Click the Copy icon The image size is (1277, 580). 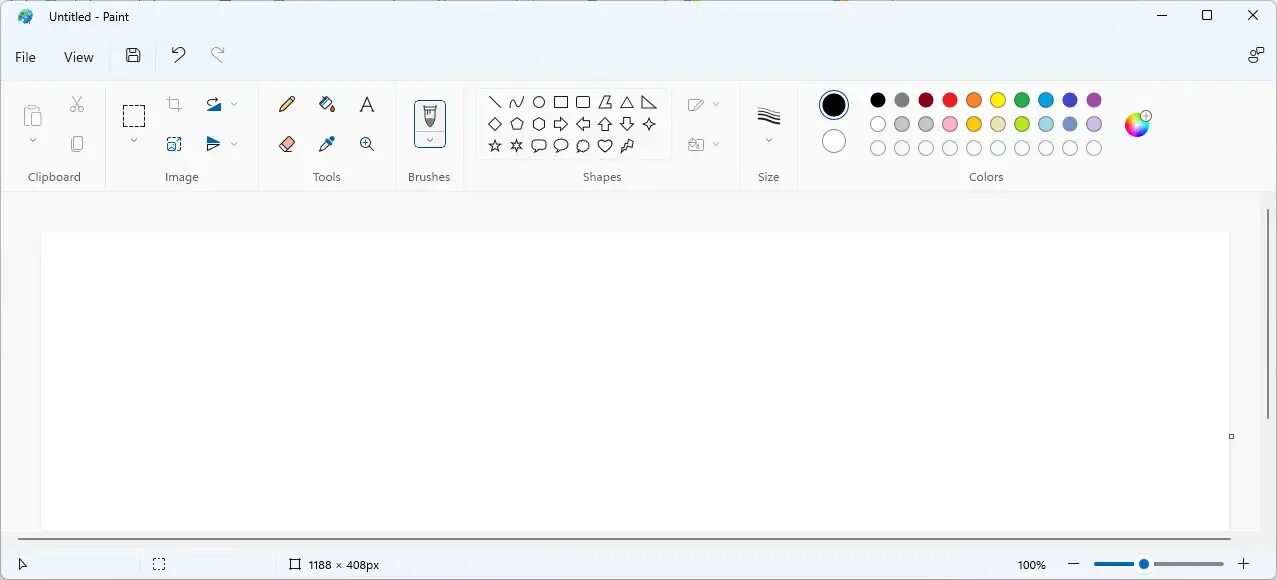[x=77, y=144]
